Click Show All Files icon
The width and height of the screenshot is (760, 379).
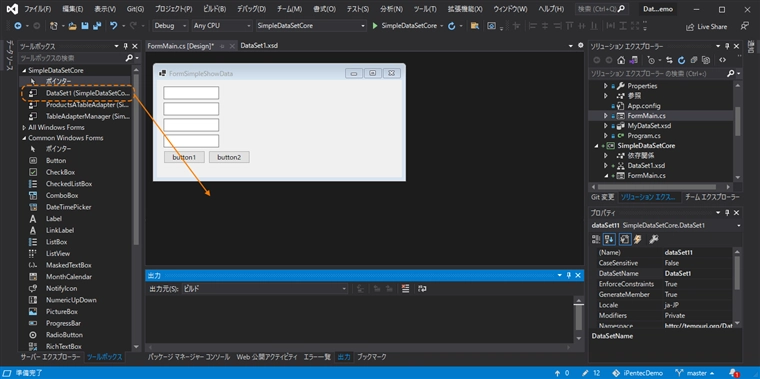706,60
